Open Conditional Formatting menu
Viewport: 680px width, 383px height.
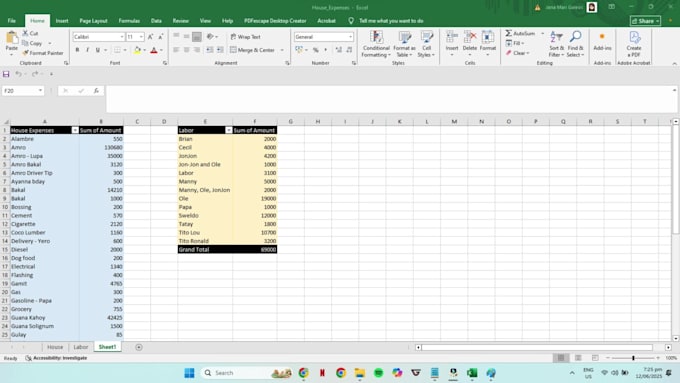pyautogui.click(x=376, y=44)
